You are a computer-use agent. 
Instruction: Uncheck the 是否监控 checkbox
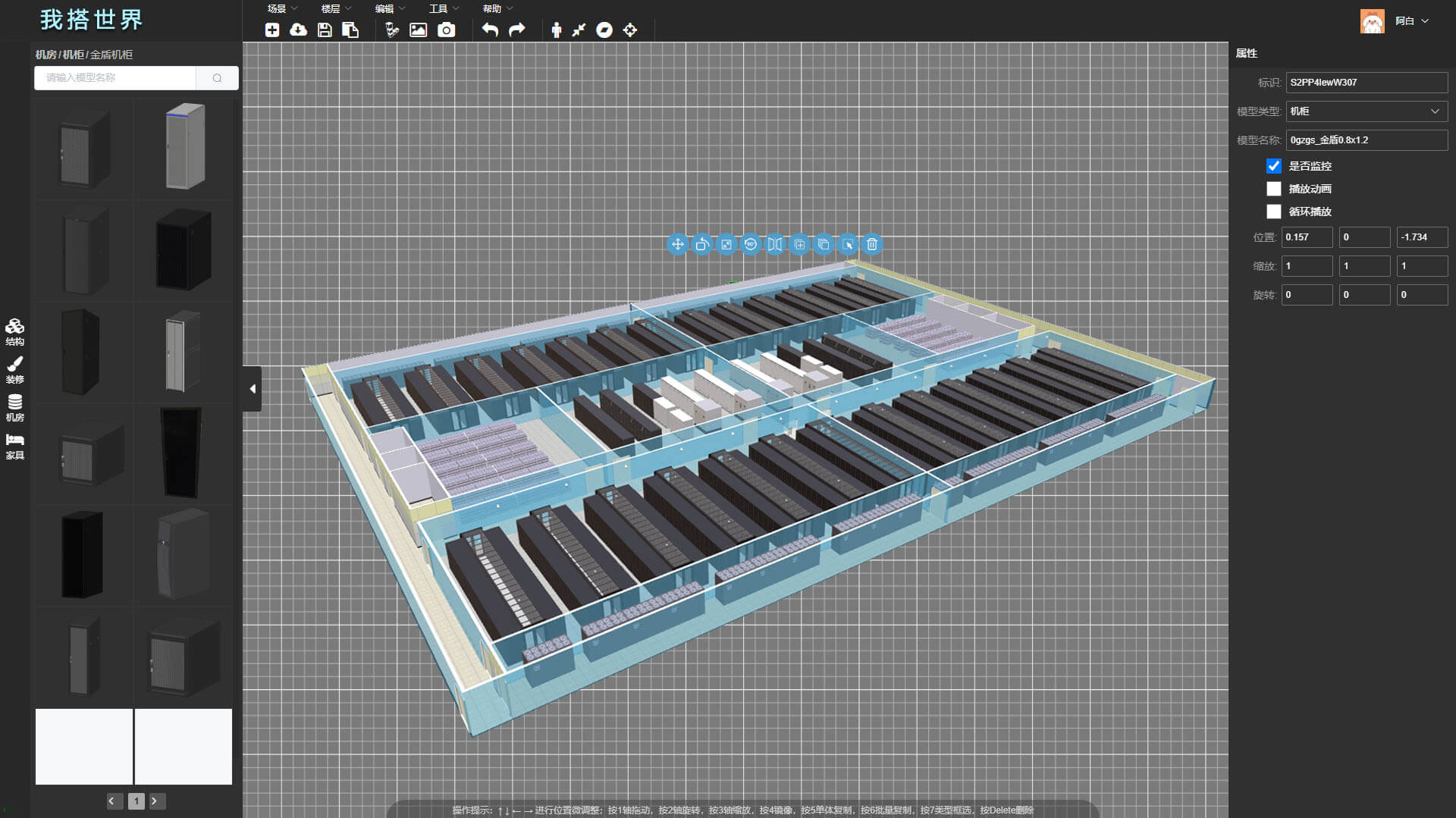[1274, 166]
